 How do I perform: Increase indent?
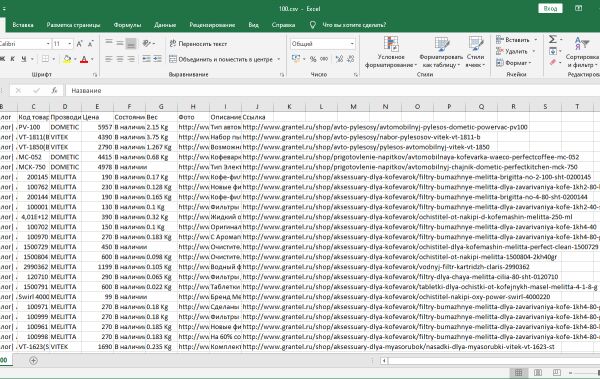[x=157, y=59]
